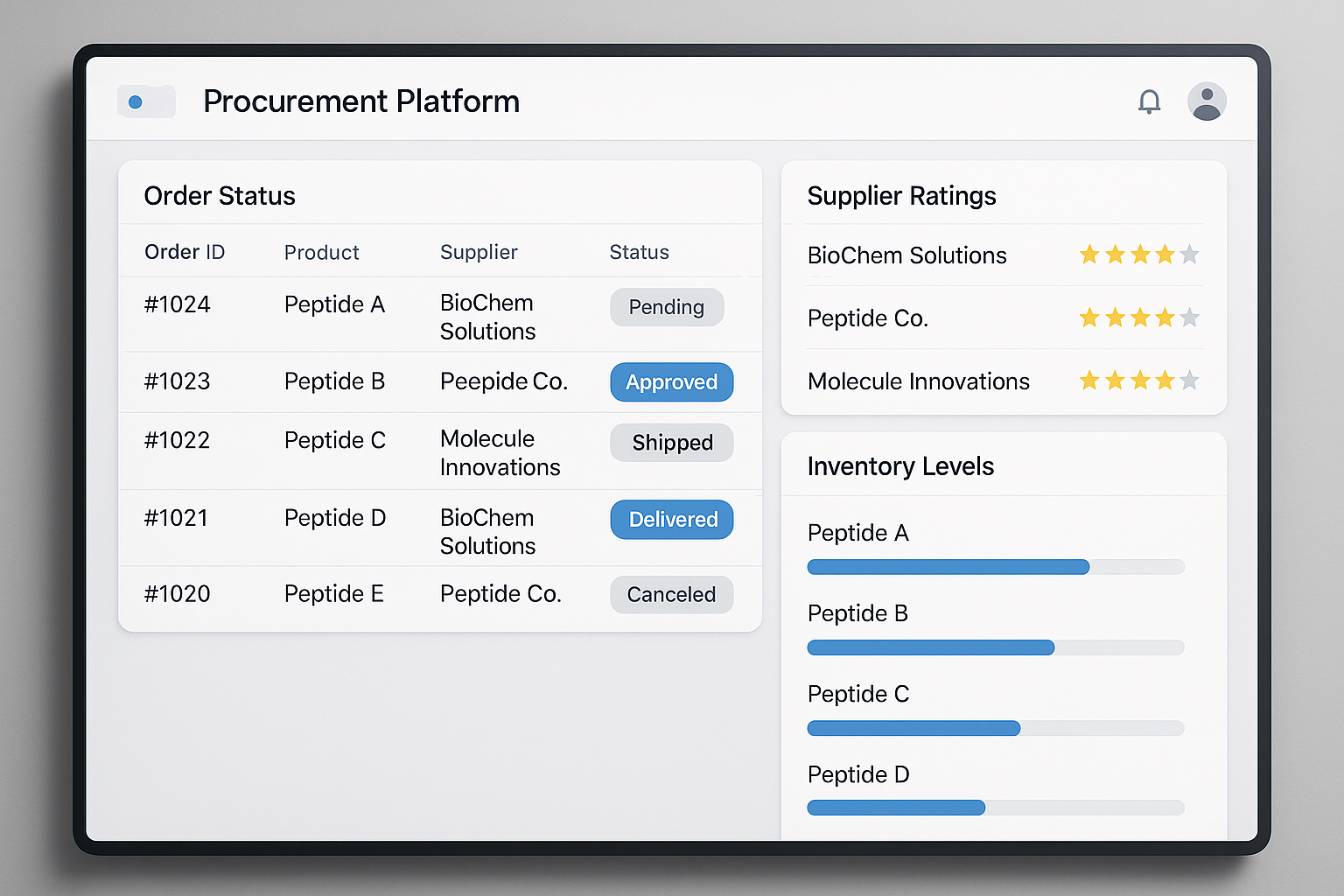
Task: Give BioChem Solutions a fifth star
Action: (x=1189, y=255)
